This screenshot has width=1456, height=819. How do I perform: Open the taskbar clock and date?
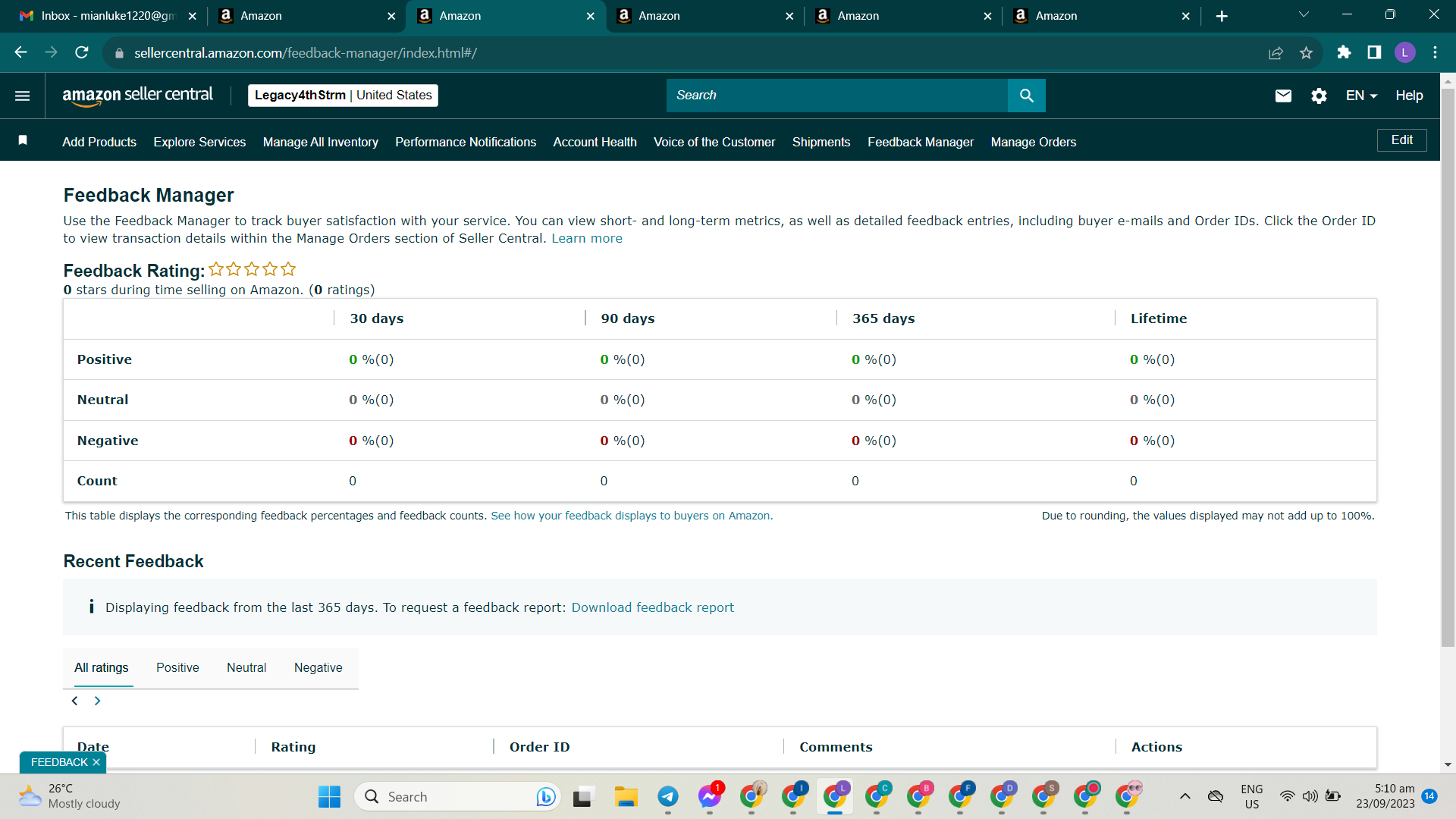tap(1385, 796)
